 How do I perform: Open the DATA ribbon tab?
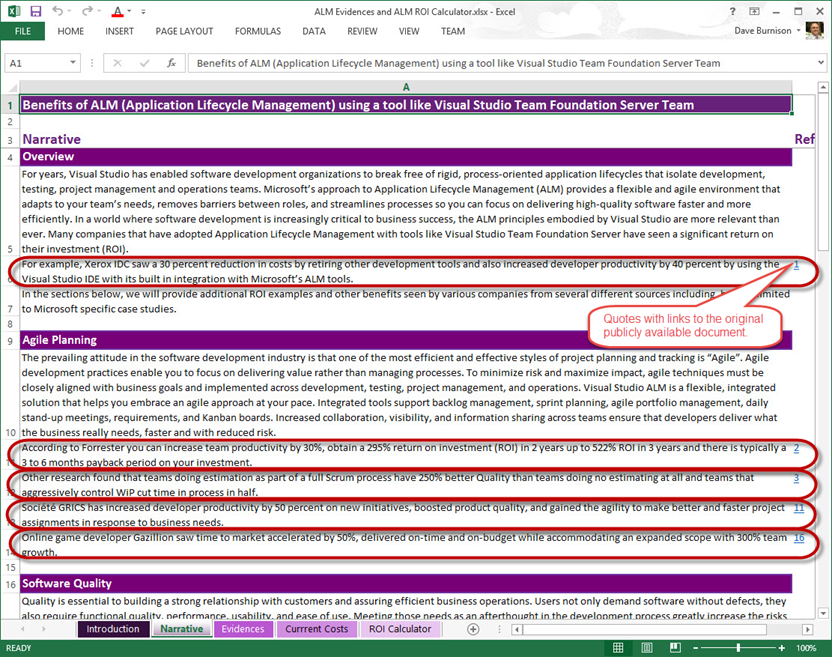pos(314,31)
